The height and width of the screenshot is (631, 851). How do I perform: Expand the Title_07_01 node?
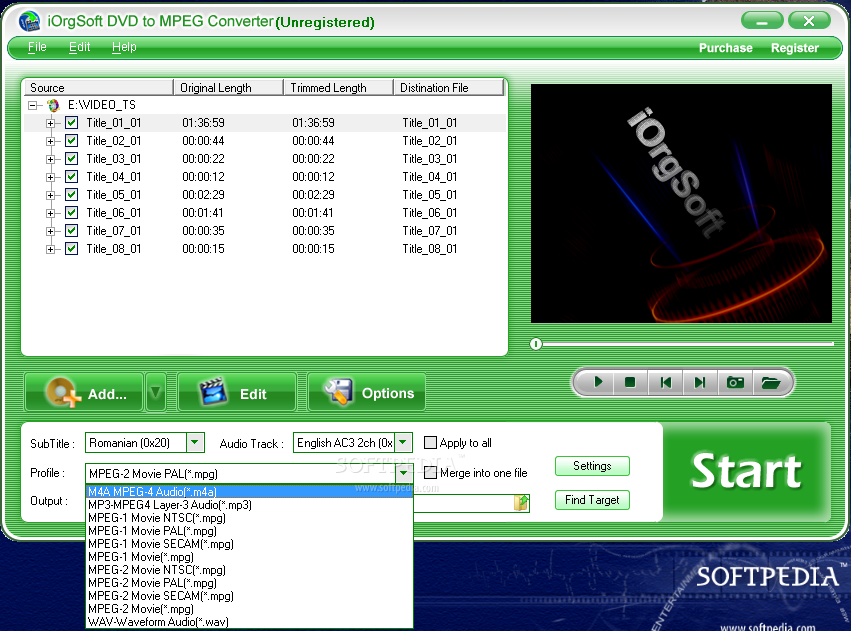pyautogui.click(x=50, y=231)
